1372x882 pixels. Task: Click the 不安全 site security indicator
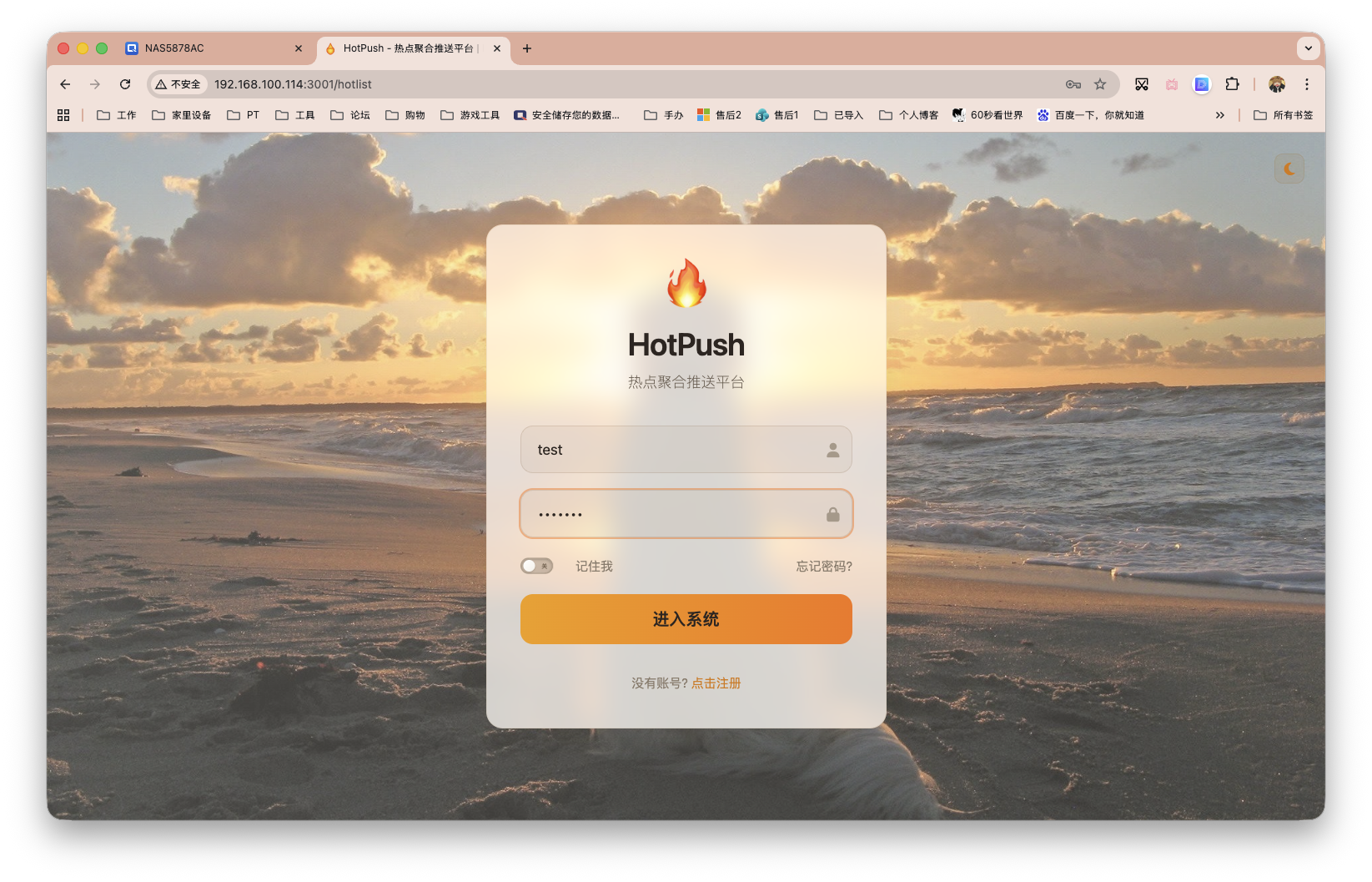click(x=178, y=84)
